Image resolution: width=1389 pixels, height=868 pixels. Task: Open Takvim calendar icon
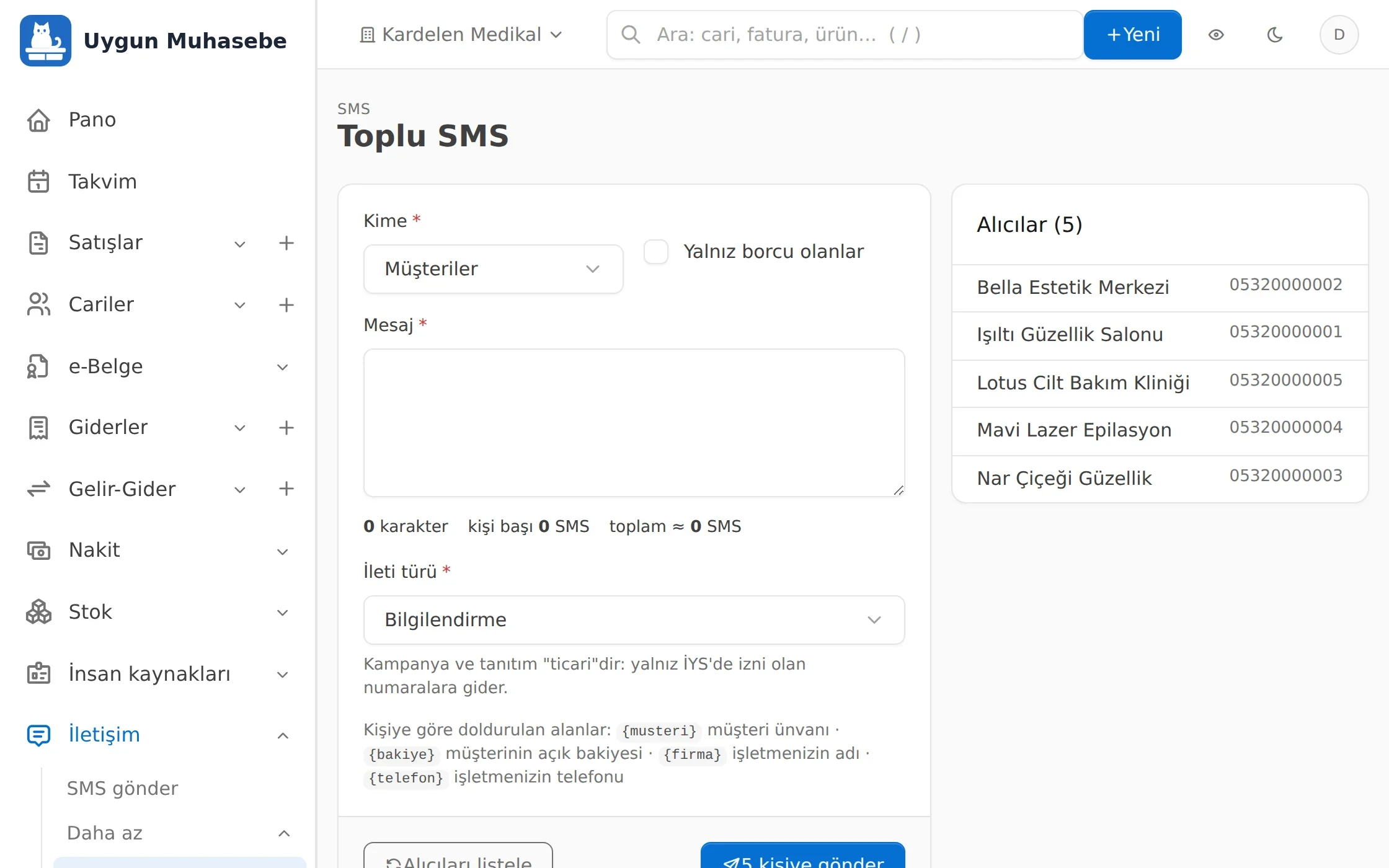tap(38, 182)
